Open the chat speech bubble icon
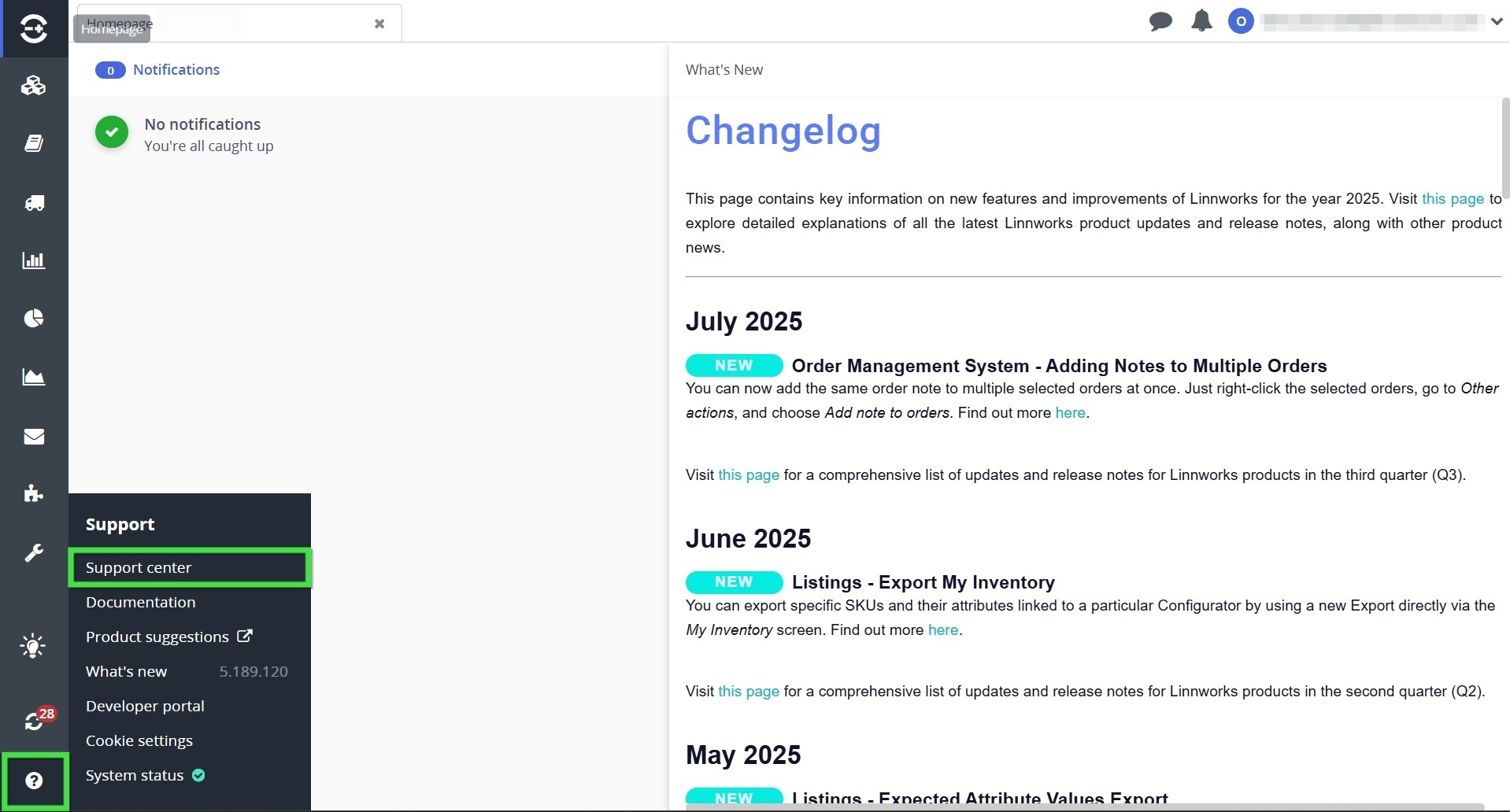Viewport: 1510px width, 812px height. pyautogui.click(x=1160, y=21)
